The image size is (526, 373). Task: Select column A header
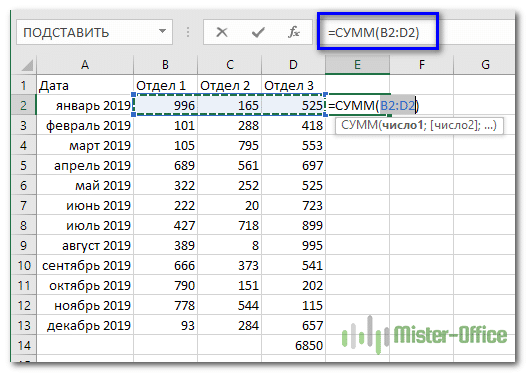[85, 65]
